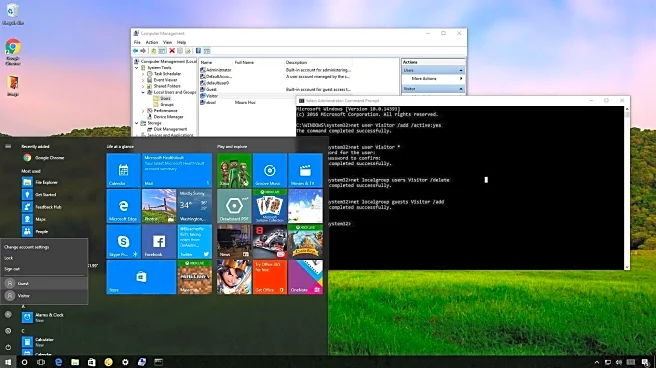Open the Photos tile

(159, 206)
